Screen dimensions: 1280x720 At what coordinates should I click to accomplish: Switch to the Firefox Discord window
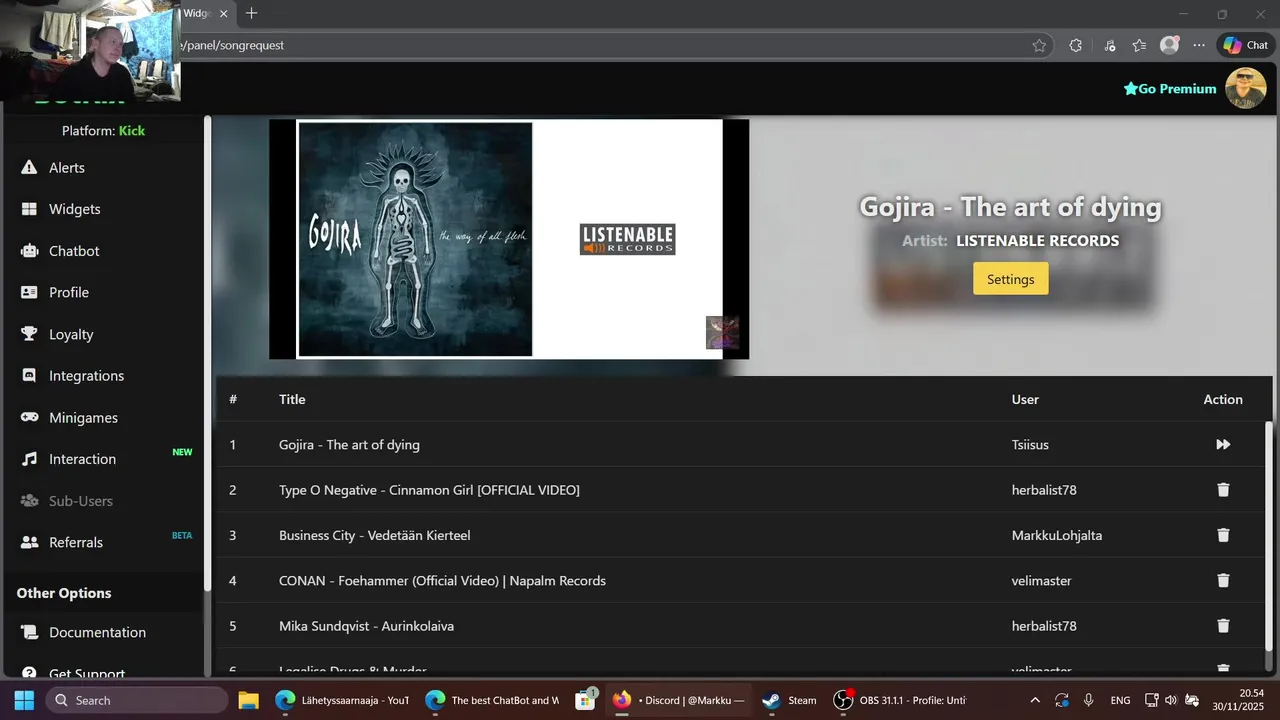click(x=678, y=700)
